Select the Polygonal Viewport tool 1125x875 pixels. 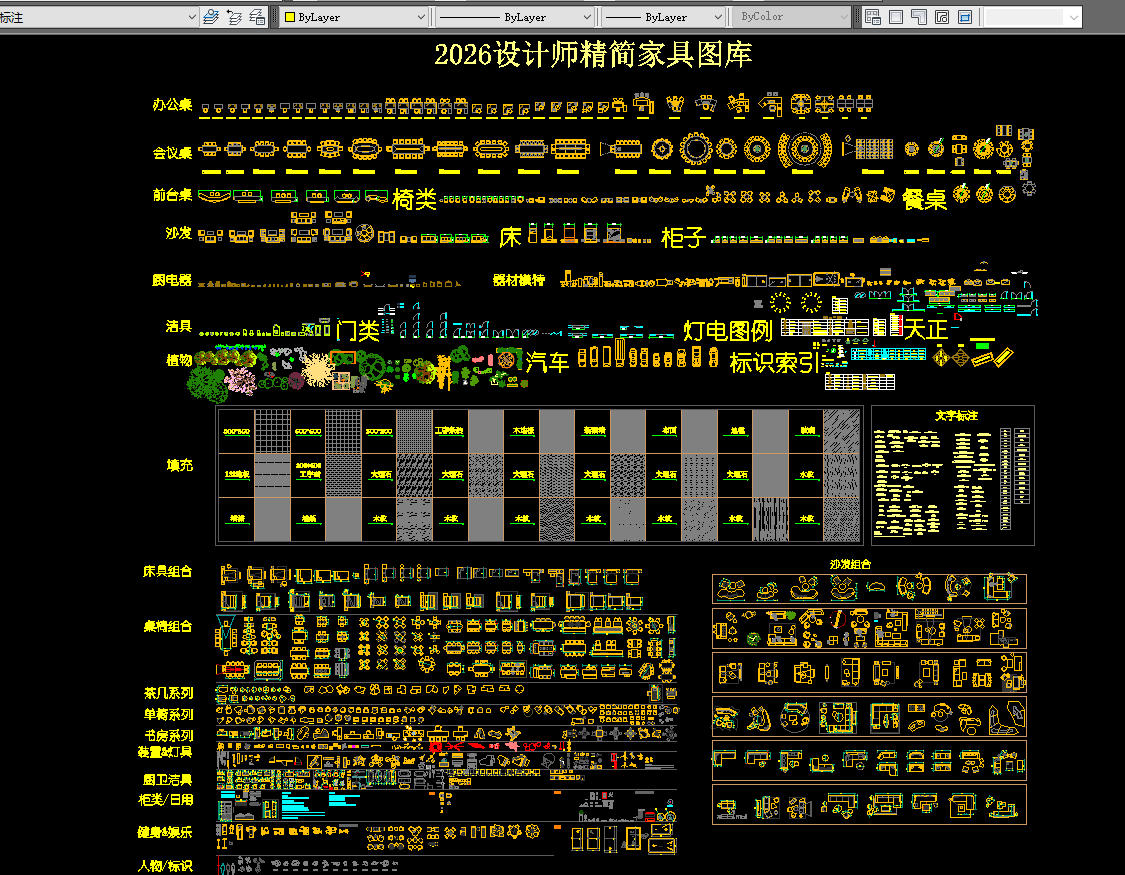(x=918, y=17)
